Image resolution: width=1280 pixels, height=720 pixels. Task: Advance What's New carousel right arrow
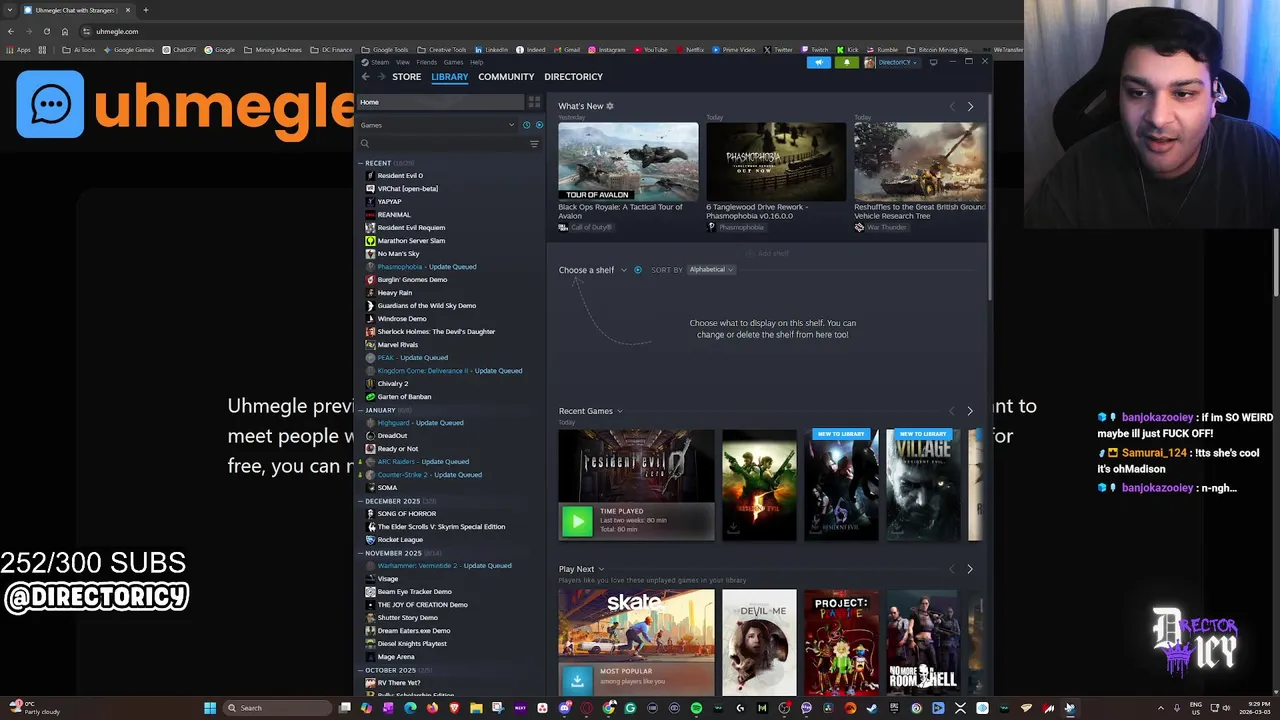[x=970, y=106]
